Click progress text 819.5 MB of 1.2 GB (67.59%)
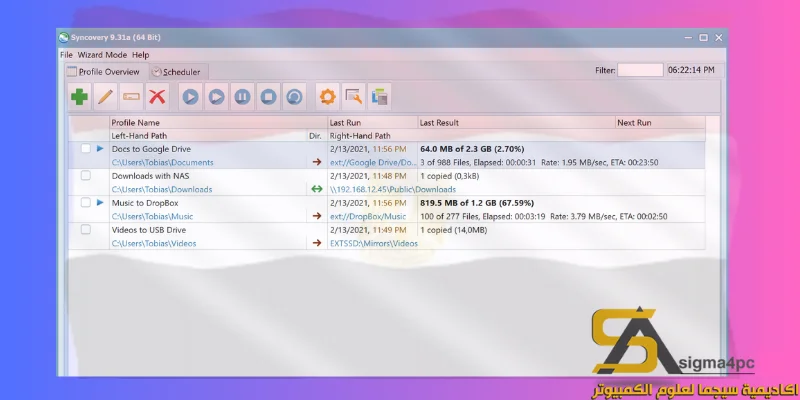Image resolution: width=800 pixels, height=400 pixels. [477, 203]
